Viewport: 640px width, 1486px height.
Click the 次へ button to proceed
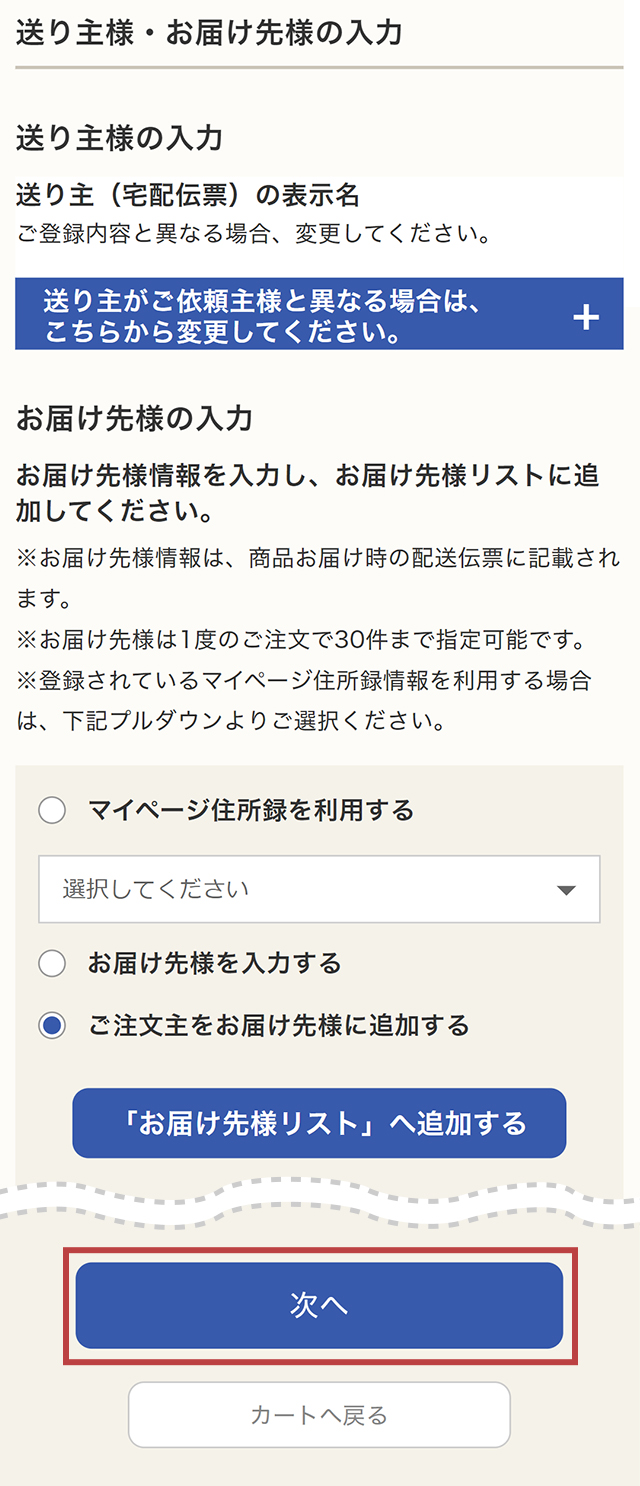click(318, 1305)
